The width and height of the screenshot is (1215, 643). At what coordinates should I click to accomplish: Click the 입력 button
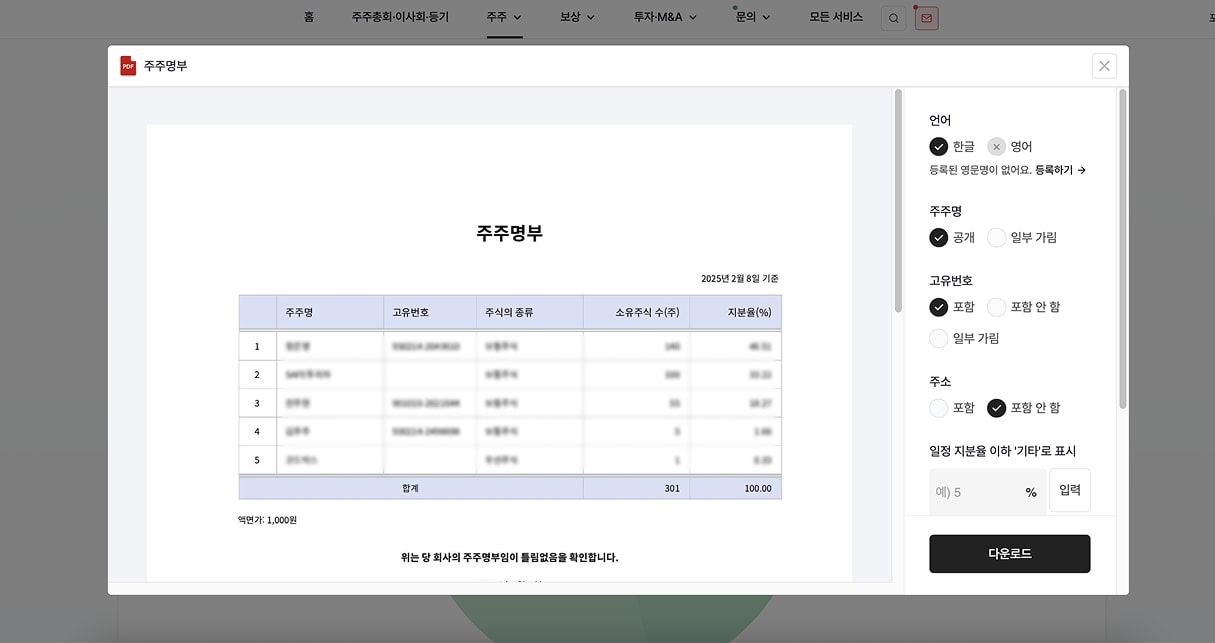[1069, 490]
